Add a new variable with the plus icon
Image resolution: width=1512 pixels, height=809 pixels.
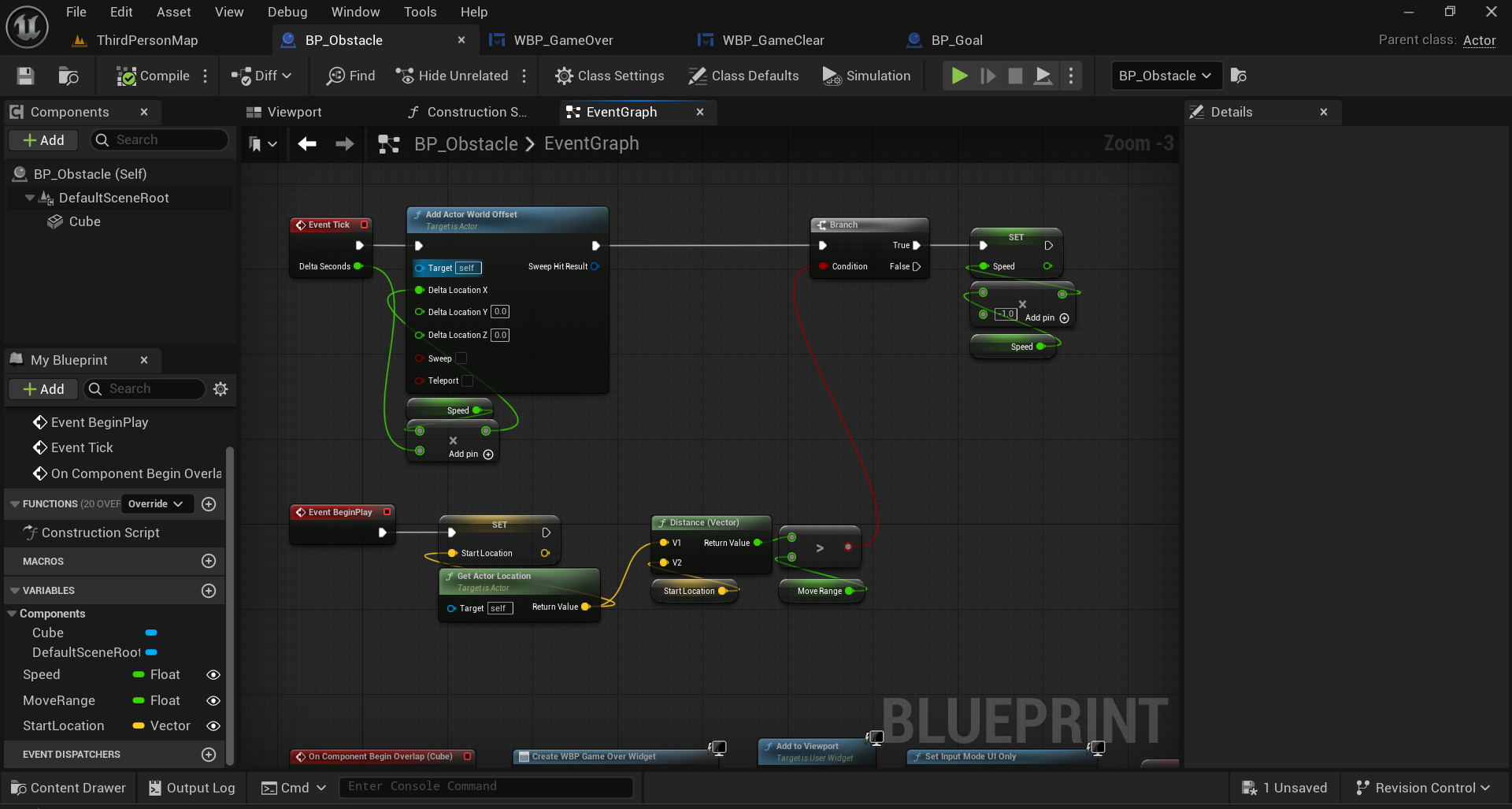(x=209, y=591)
